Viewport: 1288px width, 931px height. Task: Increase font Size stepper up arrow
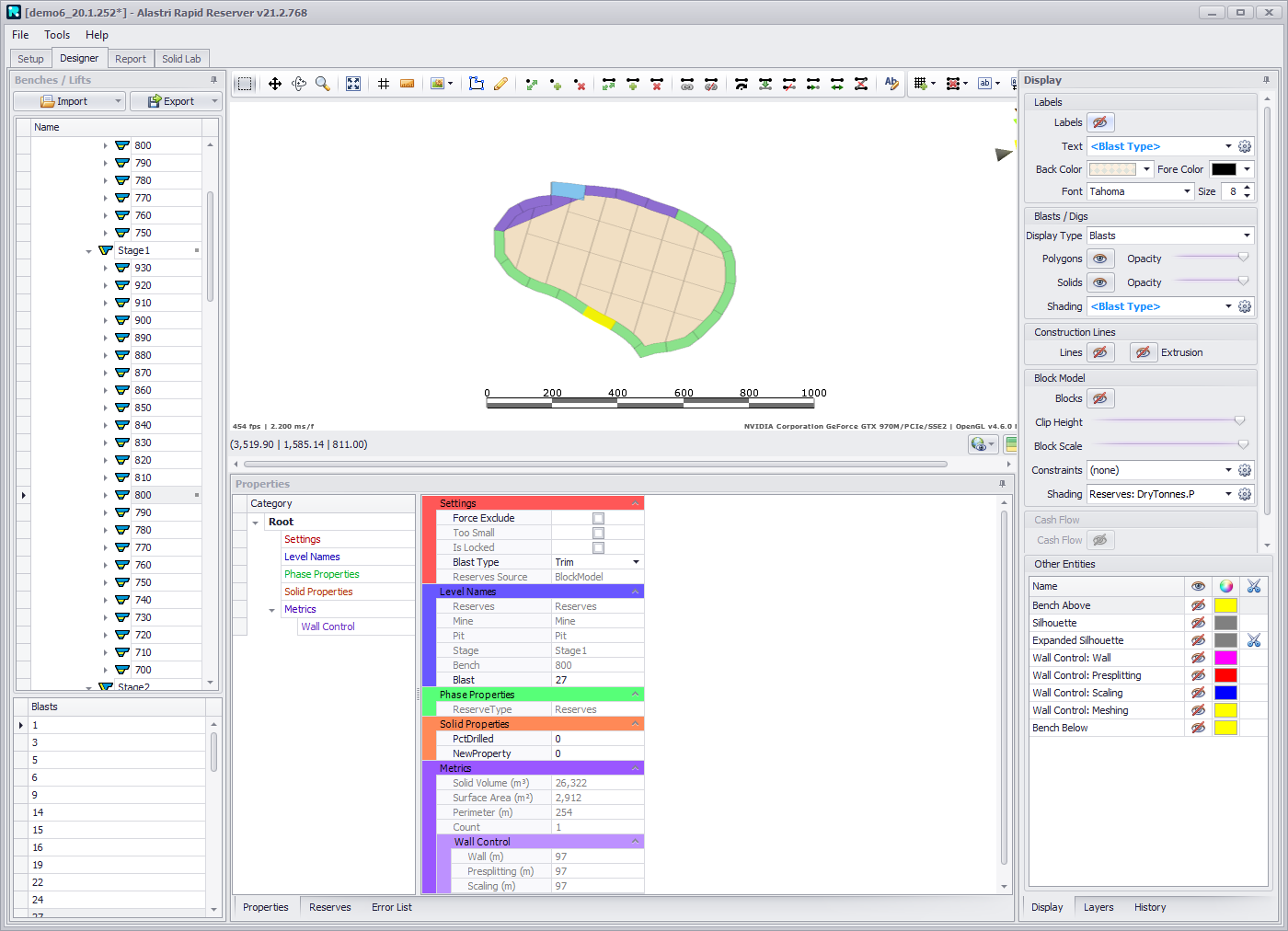(x=1248, y=188)
